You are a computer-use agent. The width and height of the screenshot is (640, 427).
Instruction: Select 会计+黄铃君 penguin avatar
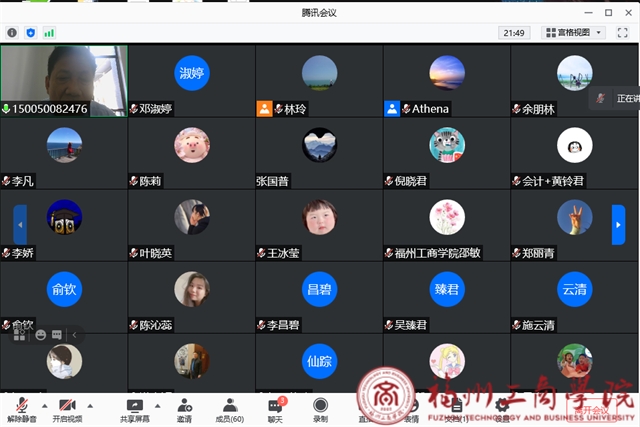[x=575, y=145]
